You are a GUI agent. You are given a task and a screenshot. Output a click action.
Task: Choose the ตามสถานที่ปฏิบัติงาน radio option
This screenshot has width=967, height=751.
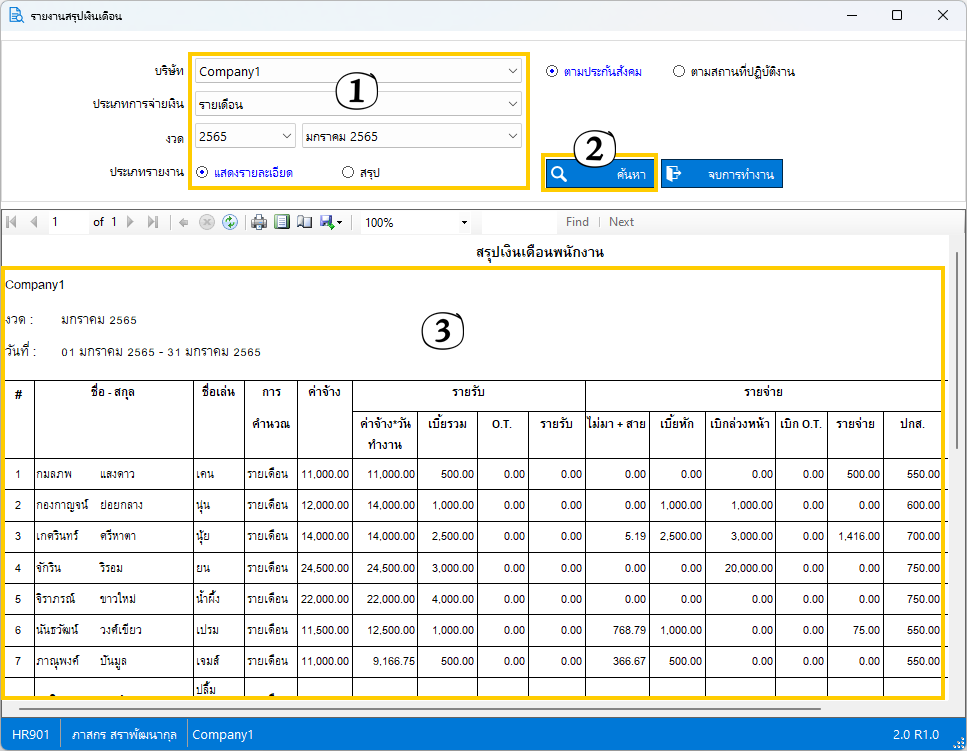pos(679,71)
